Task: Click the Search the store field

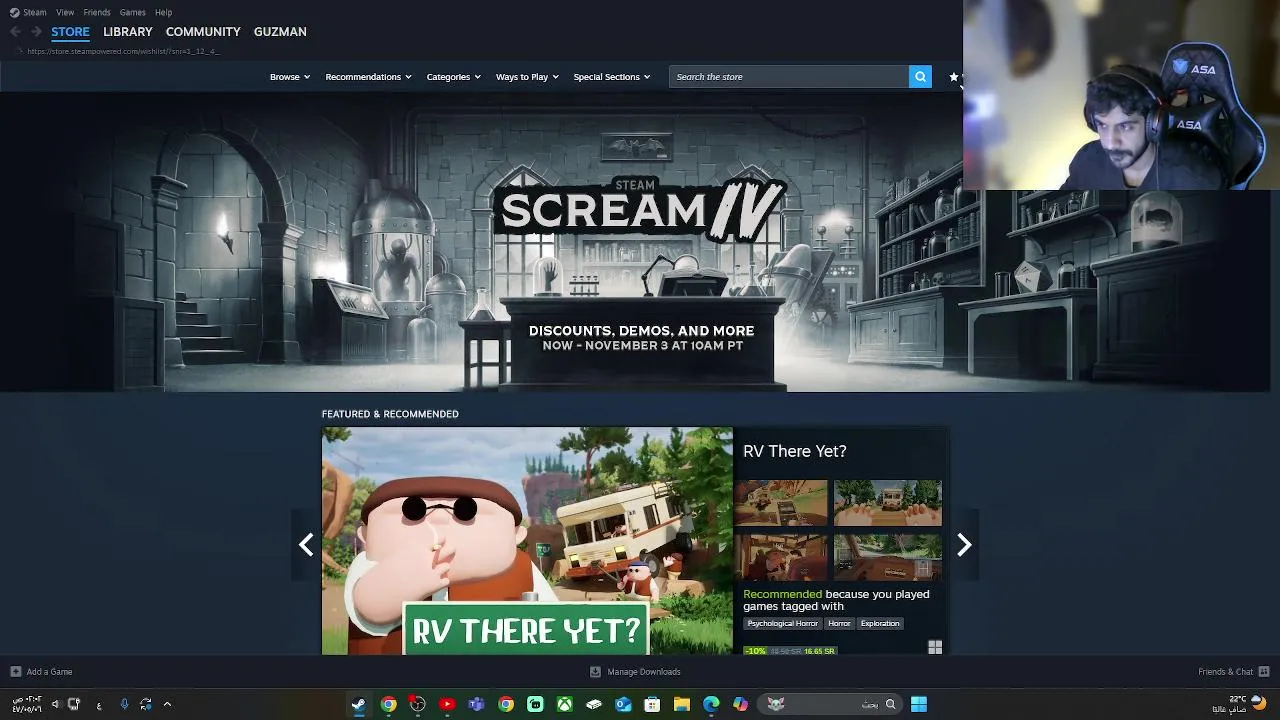Action: click(789, 77)
